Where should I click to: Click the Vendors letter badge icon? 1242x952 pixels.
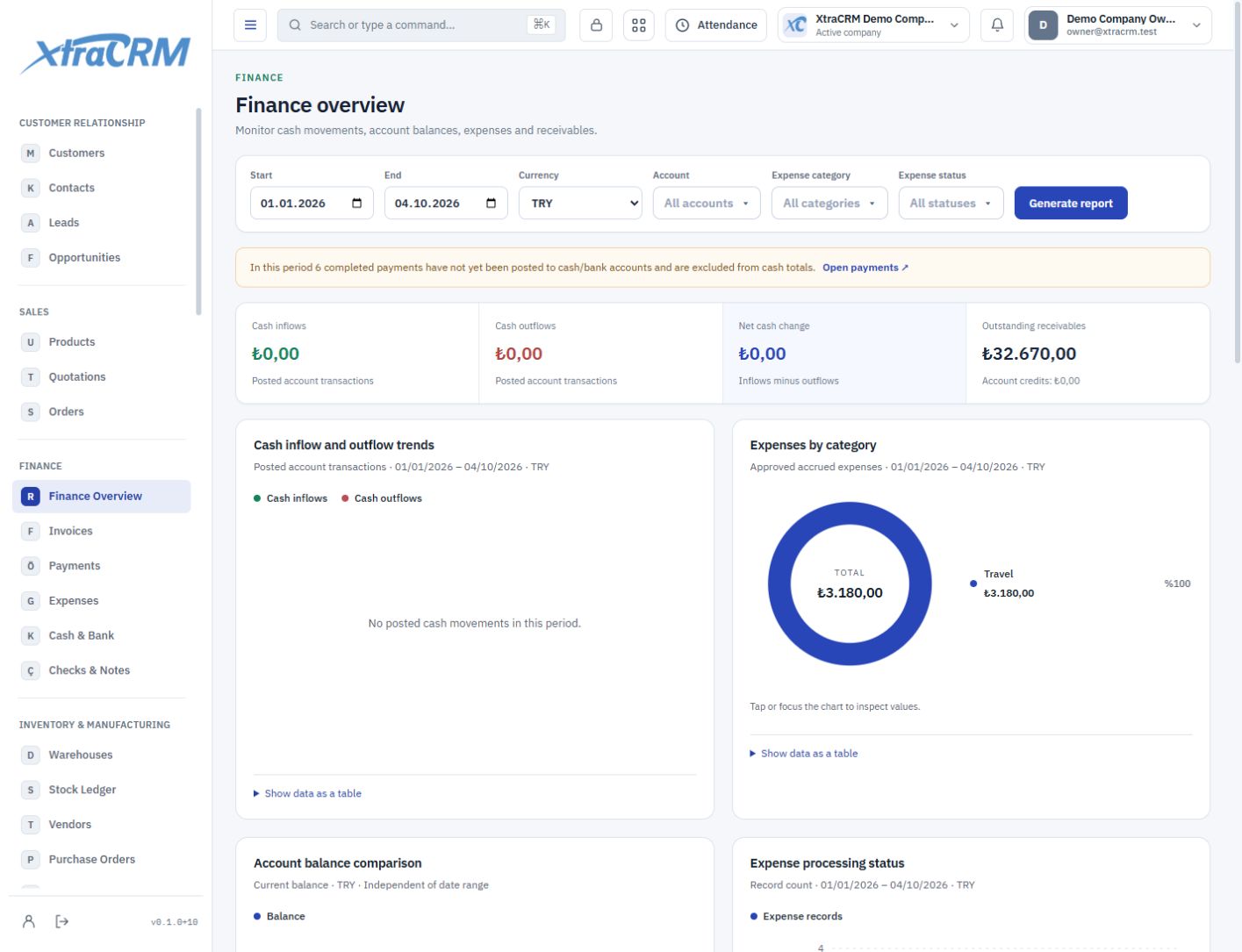coord(31,825)
